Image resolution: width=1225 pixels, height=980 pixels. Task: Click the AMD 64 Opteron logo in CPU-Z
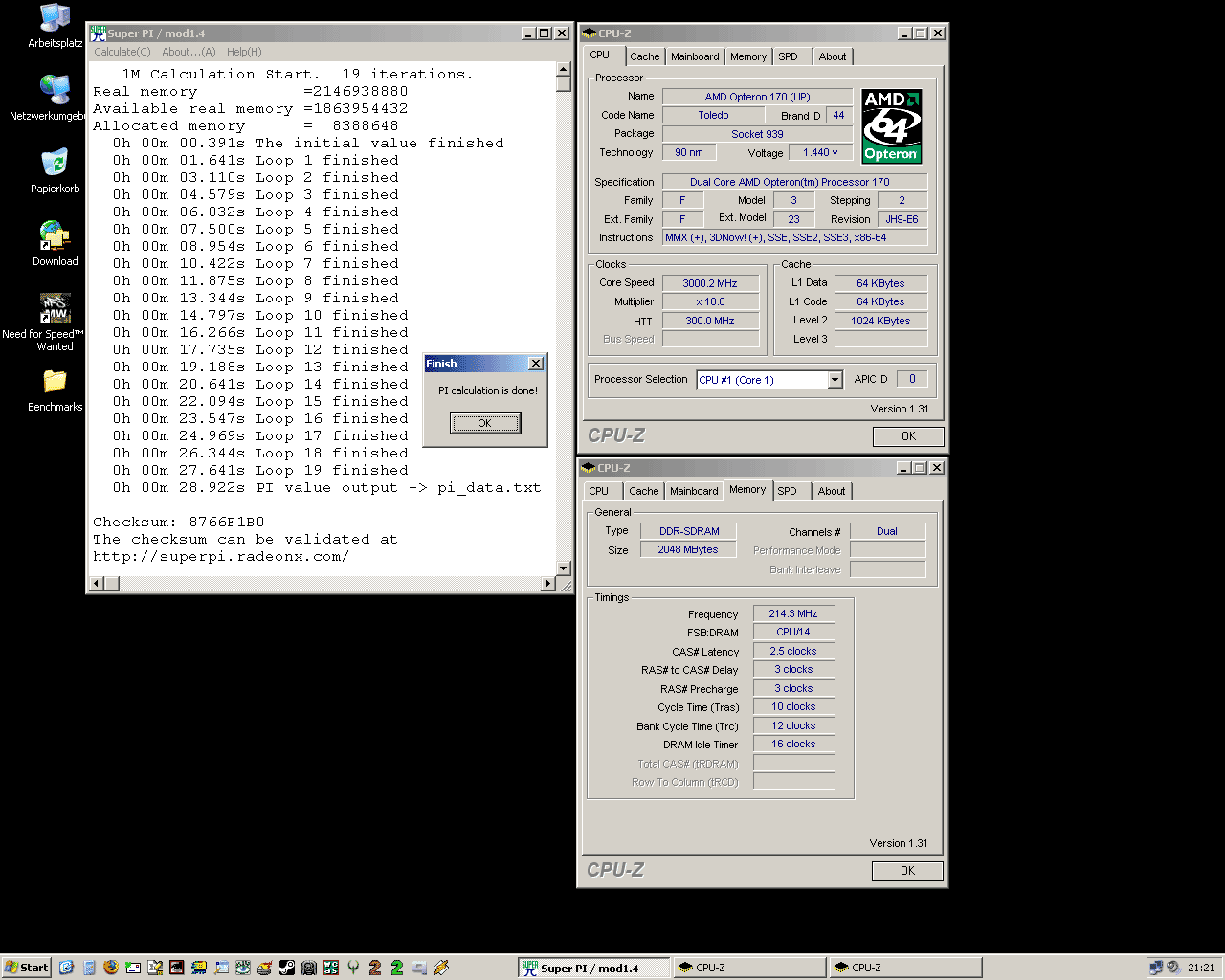[x=891, y=125]
